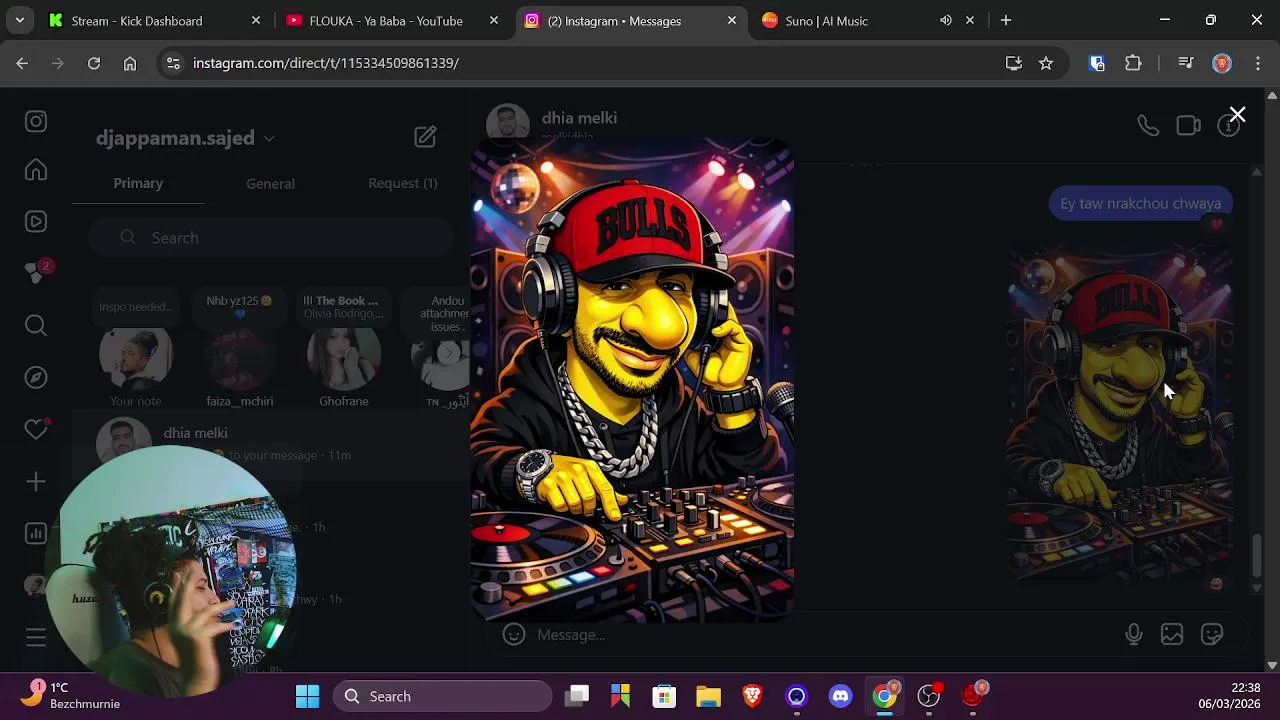Attach a photo using the image icon
Viewport: 1280px width, 720px height.
[x=1172, y=634]
